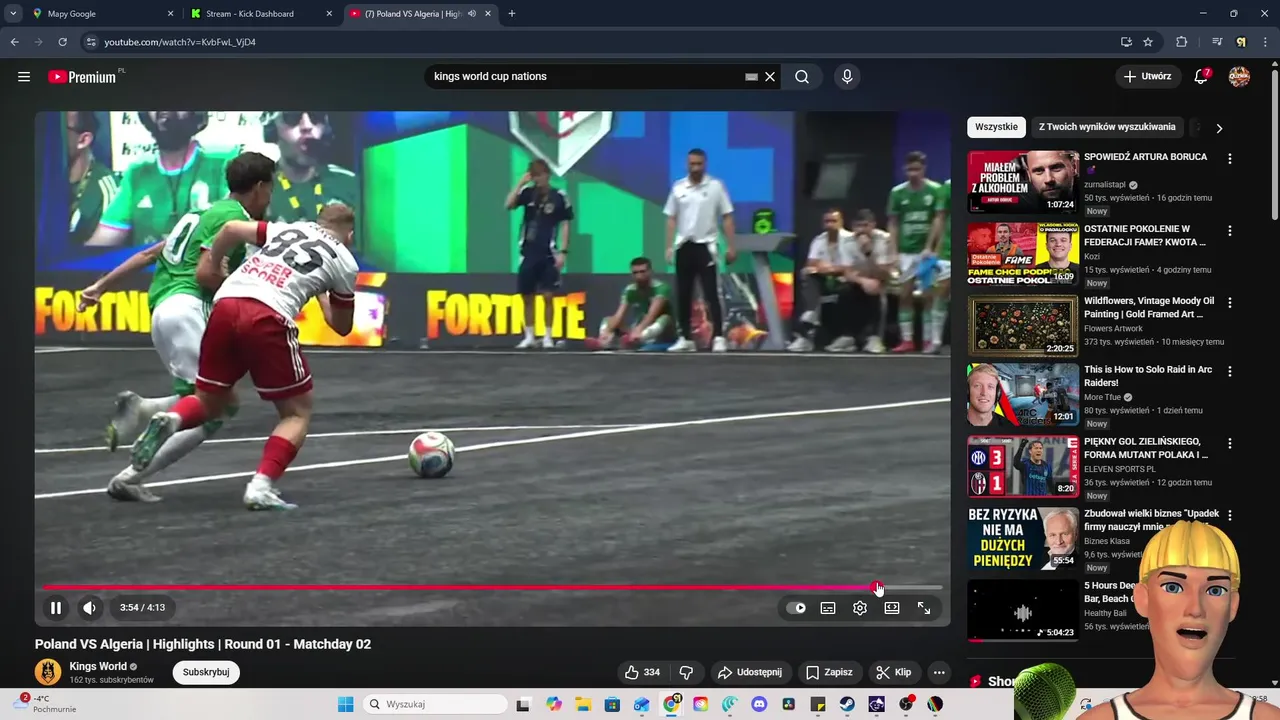Open Spowiedź Artura Boruca thumbnail
Viewport: 1280px width, 720px height.
click(1023, 182)
